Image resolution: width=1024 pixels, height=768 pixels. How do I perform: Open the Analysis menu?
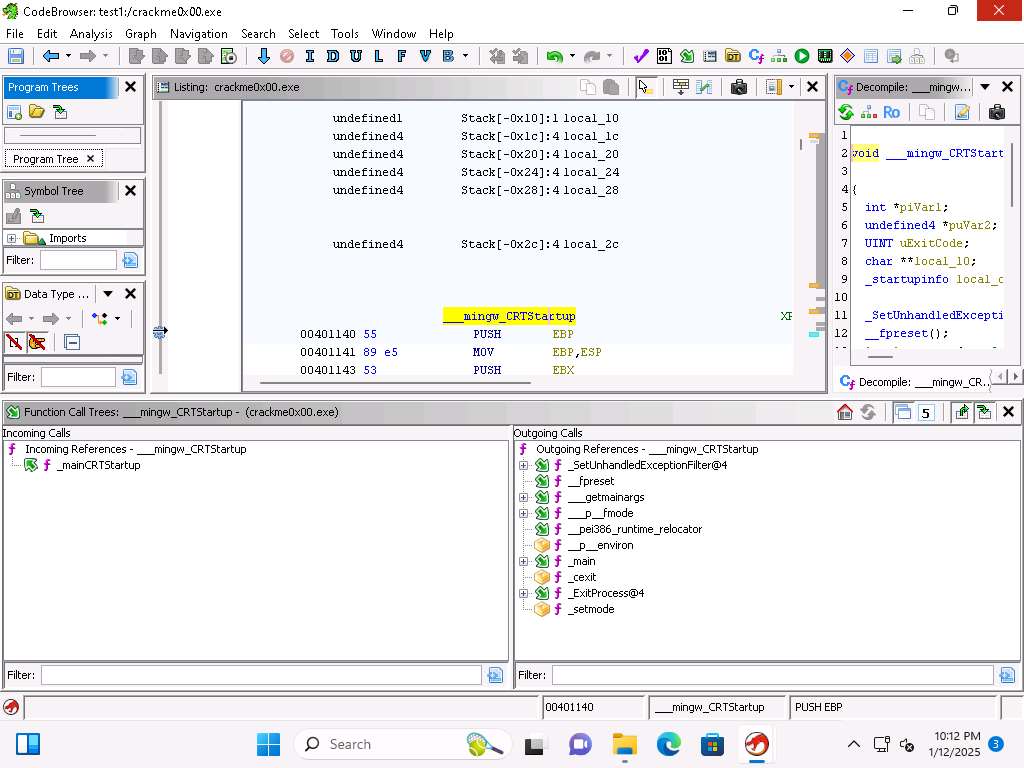[x=91, y=33]
